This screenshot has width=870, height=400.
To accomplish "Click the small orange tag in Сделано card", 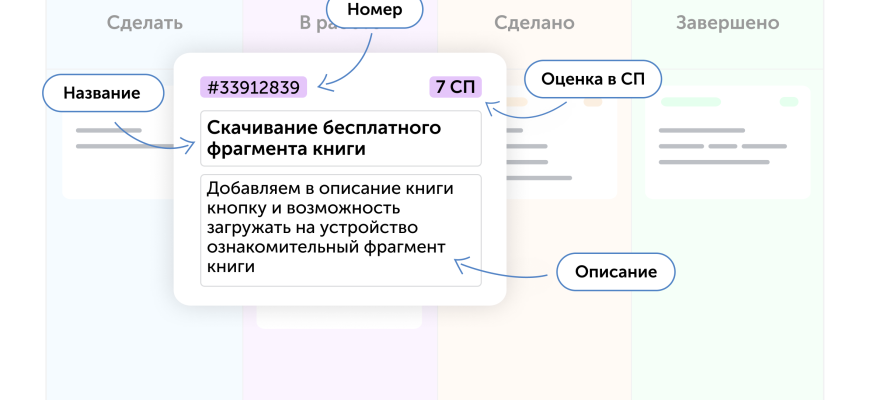I will (x=516, y=102).
